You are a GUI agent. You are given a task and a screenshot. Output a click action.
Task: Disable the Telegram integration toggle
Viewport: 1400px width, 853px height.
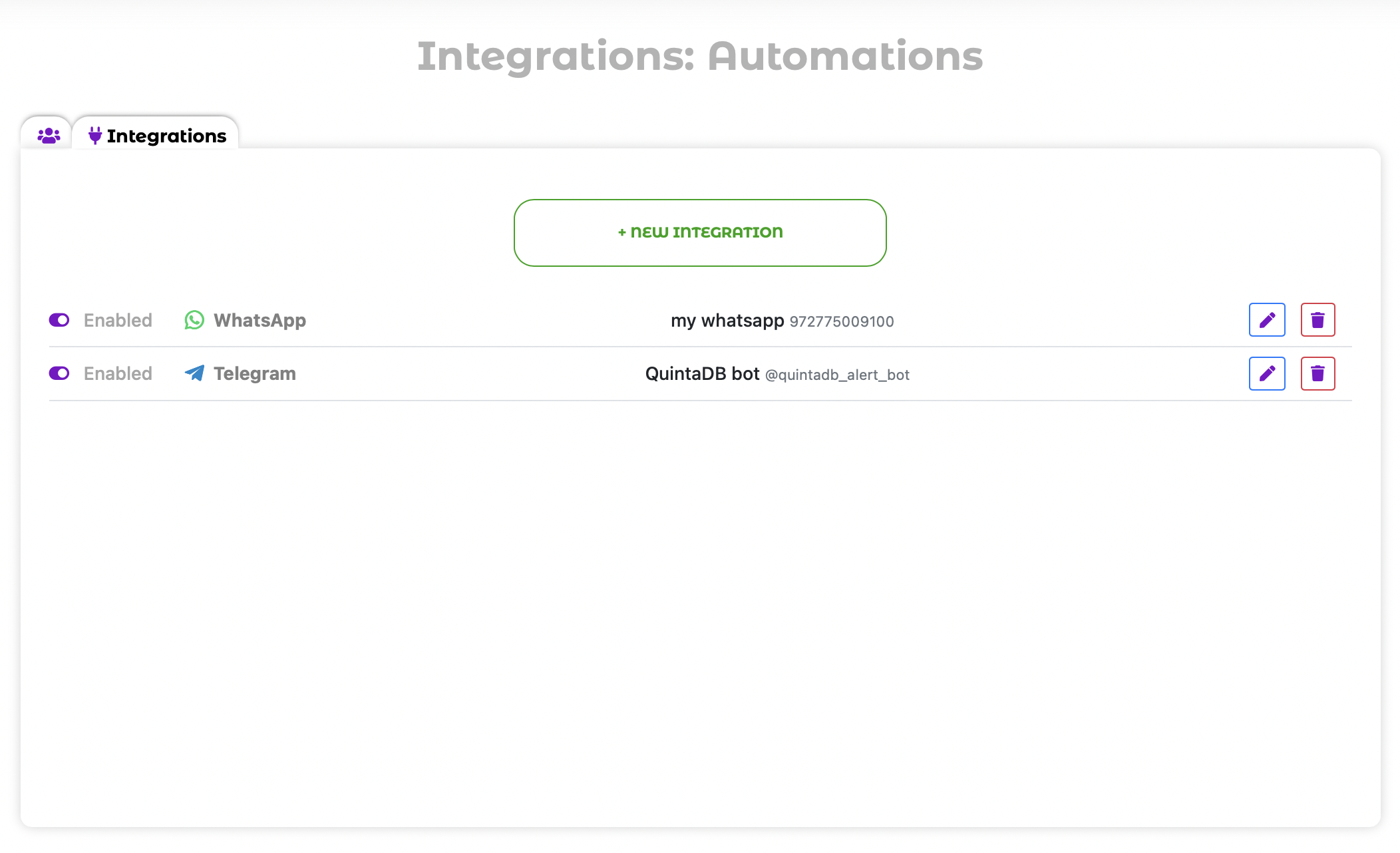59,373
